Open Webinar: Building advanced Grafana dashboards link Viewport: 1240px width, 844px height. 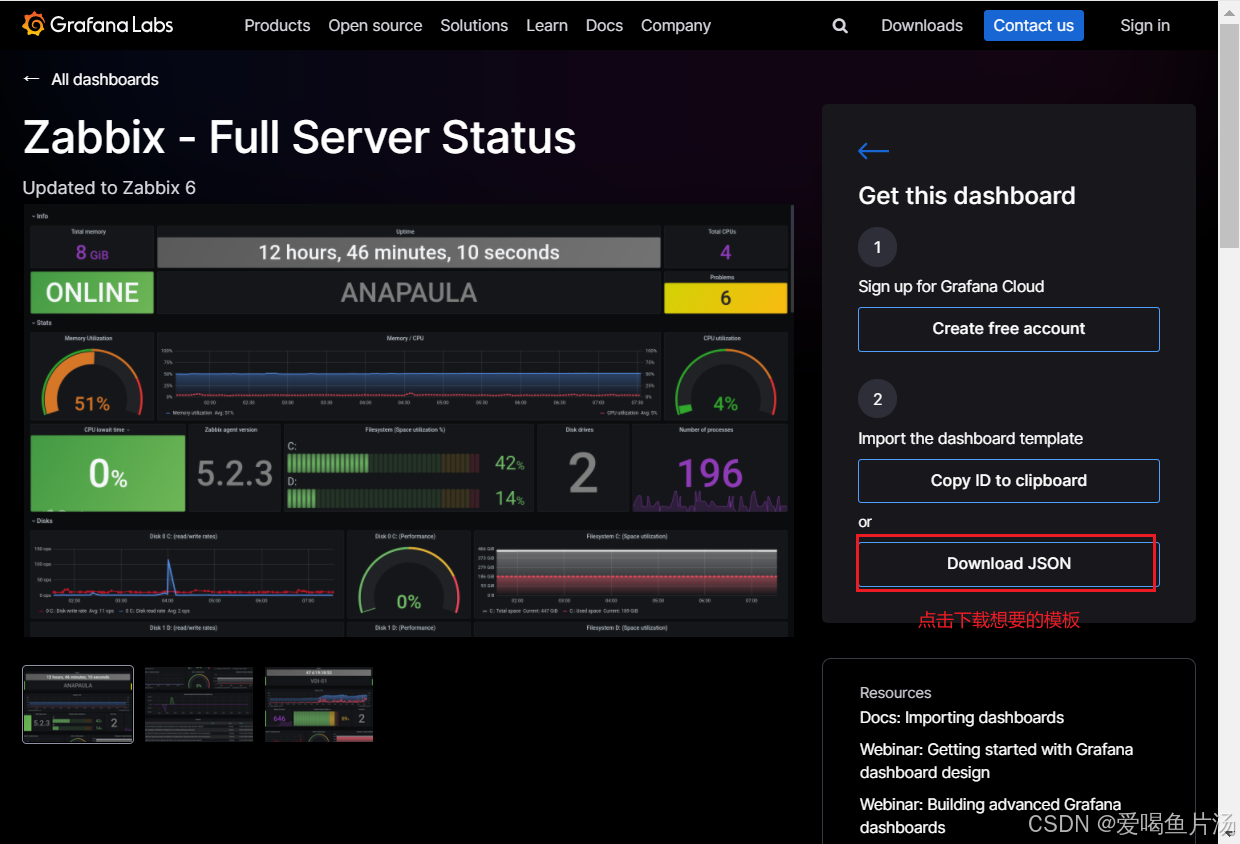(990, 816)
